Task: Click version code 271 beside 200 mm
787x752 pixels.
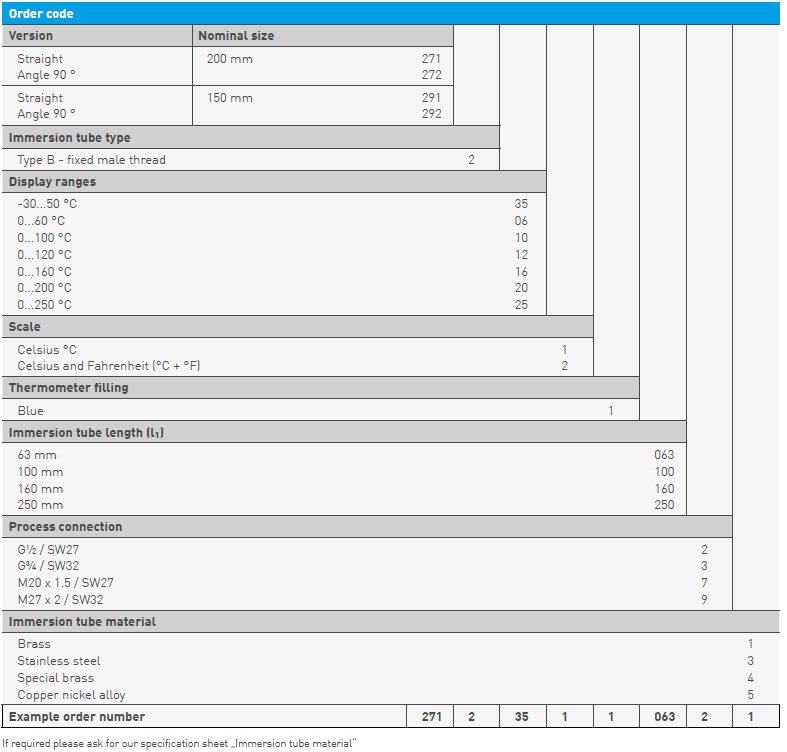Action: click(431, 59)
